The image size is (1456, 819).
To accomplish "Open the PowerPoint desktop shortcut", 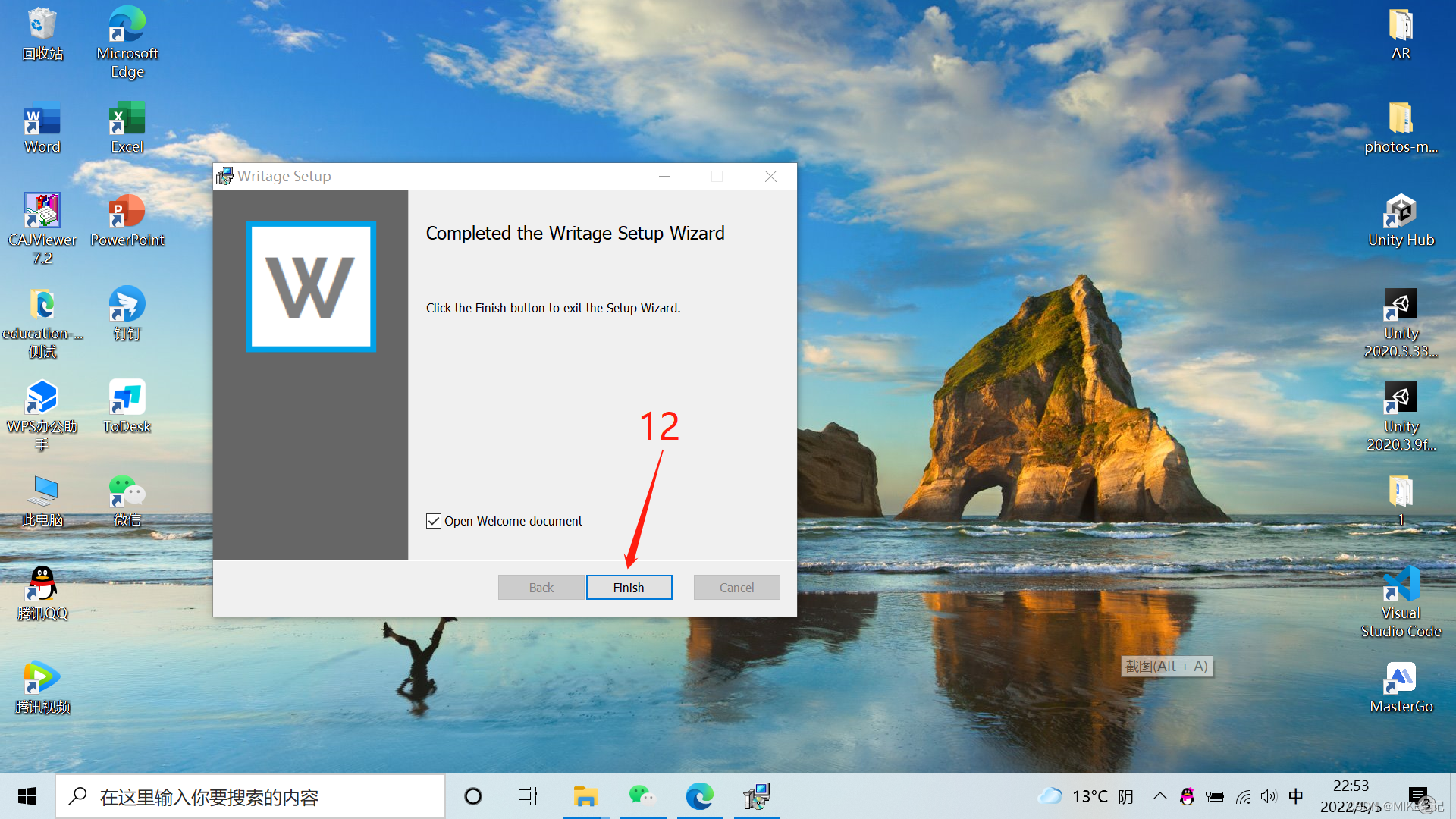I will (x=127, y=220).
